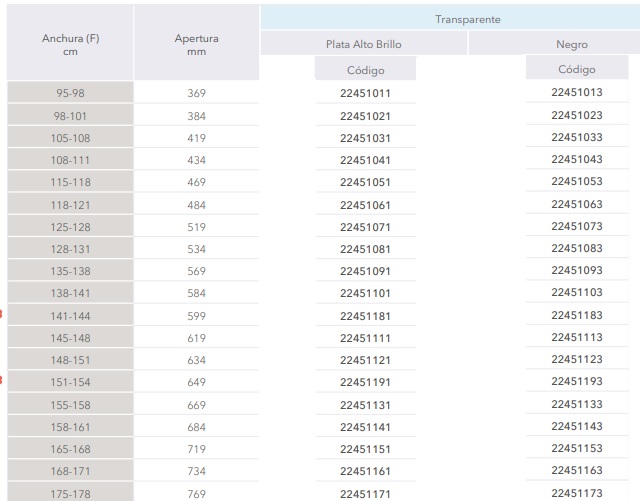Select width cell 105-108
Viewport: 640px width, 501px height.
[70, 137]
